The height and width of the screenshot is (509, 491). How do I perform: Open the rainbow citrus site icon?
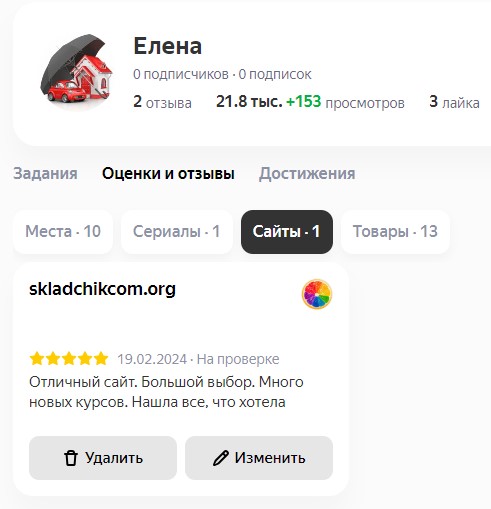click(317, 294)
